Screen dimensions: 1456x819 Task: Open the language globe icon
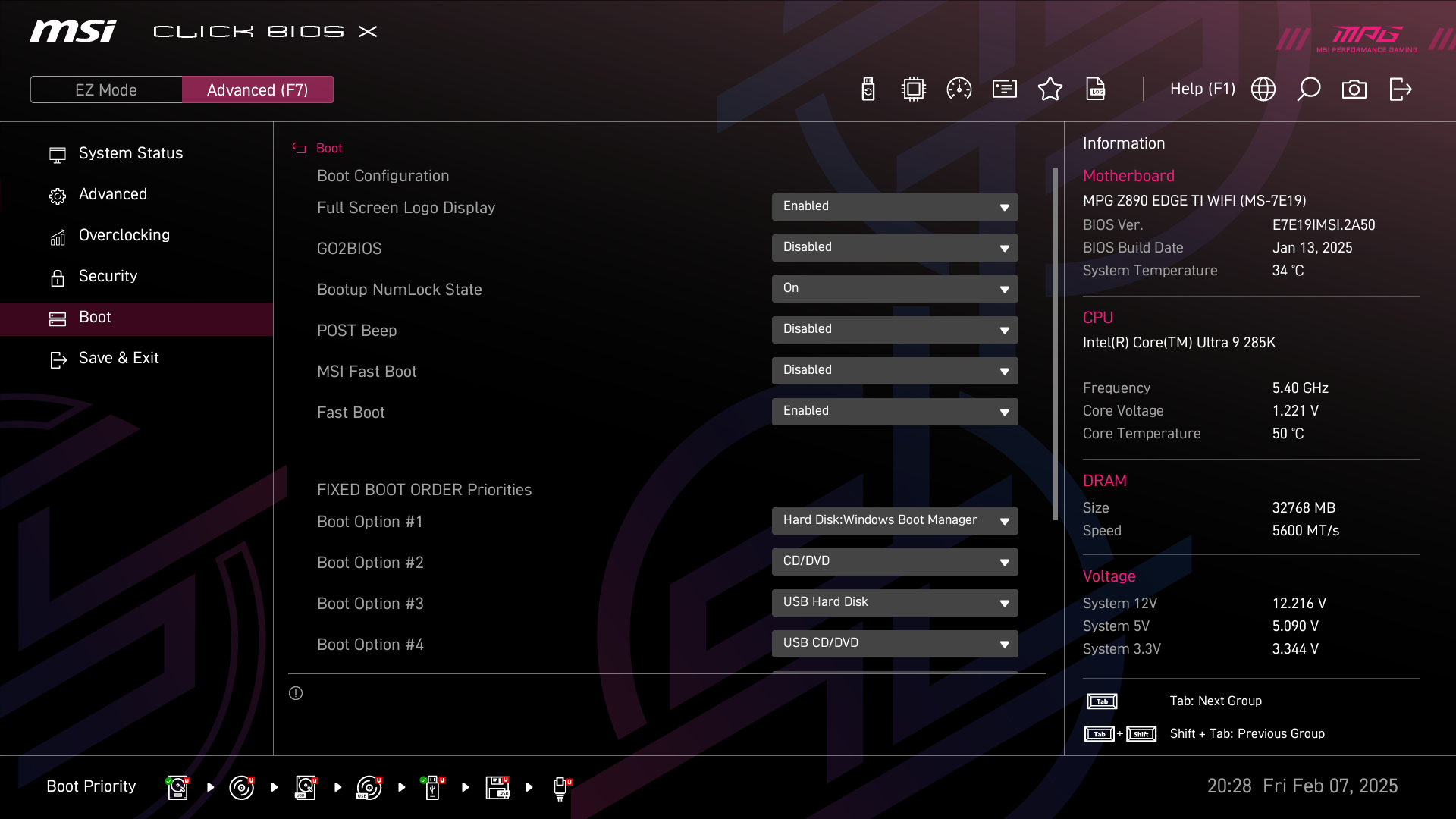click(1263, 89)
